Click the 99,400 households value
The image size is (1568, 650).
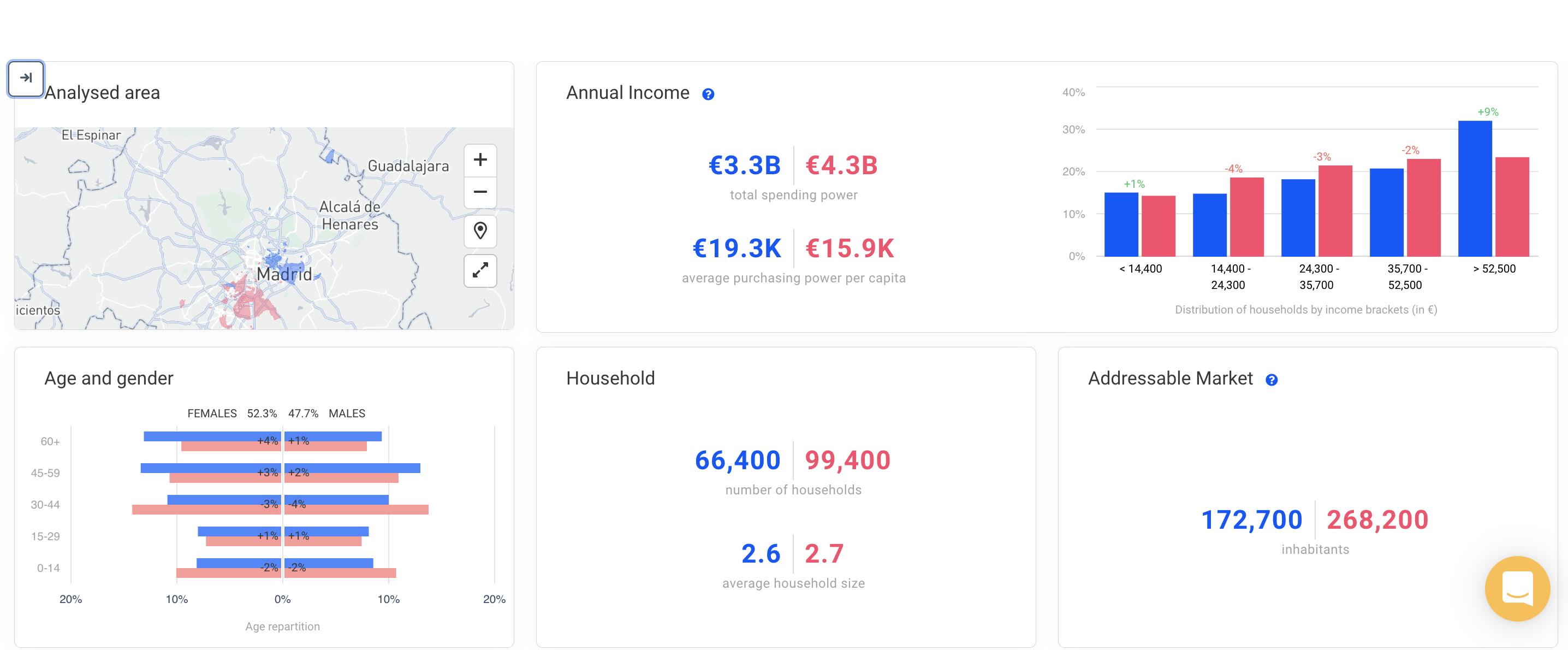[847, 460]
